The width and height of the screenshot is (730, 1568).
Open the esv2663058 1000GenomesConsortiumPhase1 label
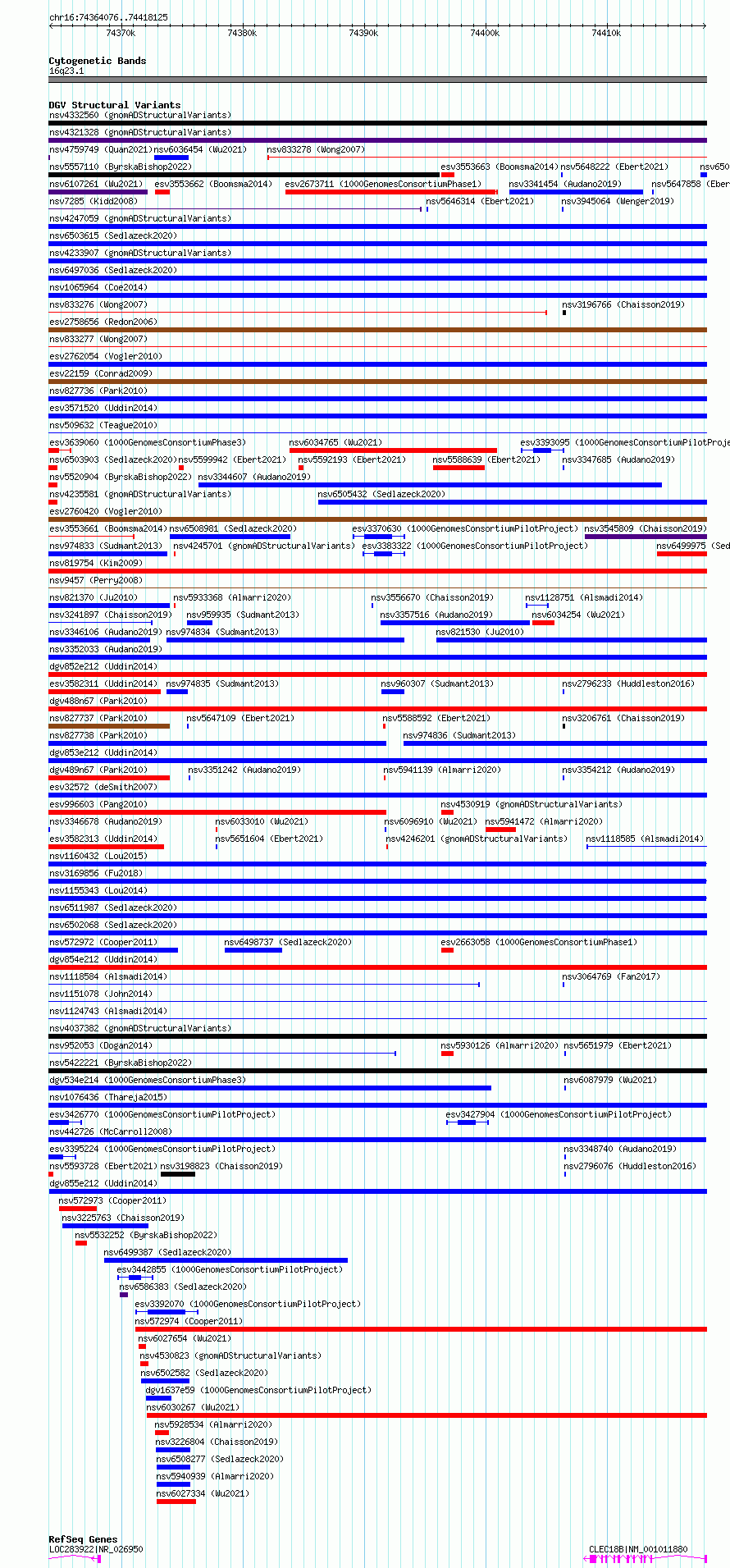539,942
